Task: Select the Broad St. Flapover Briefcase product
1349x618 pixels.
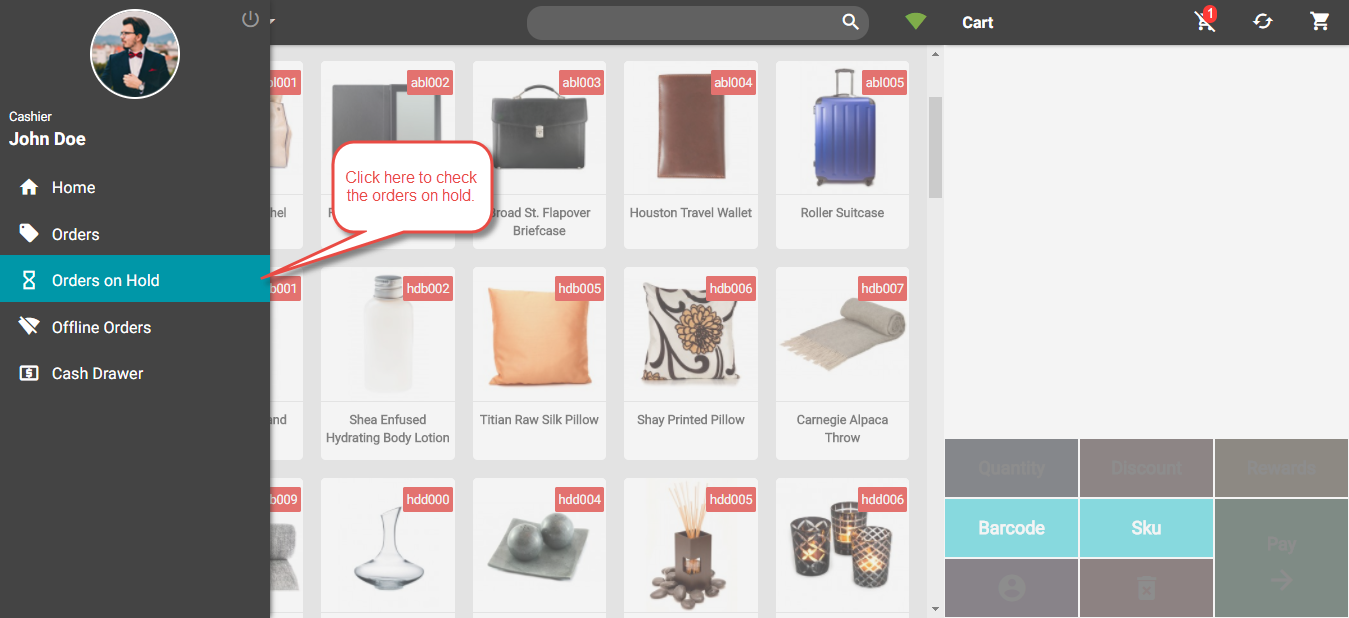Action: point(539,155)
